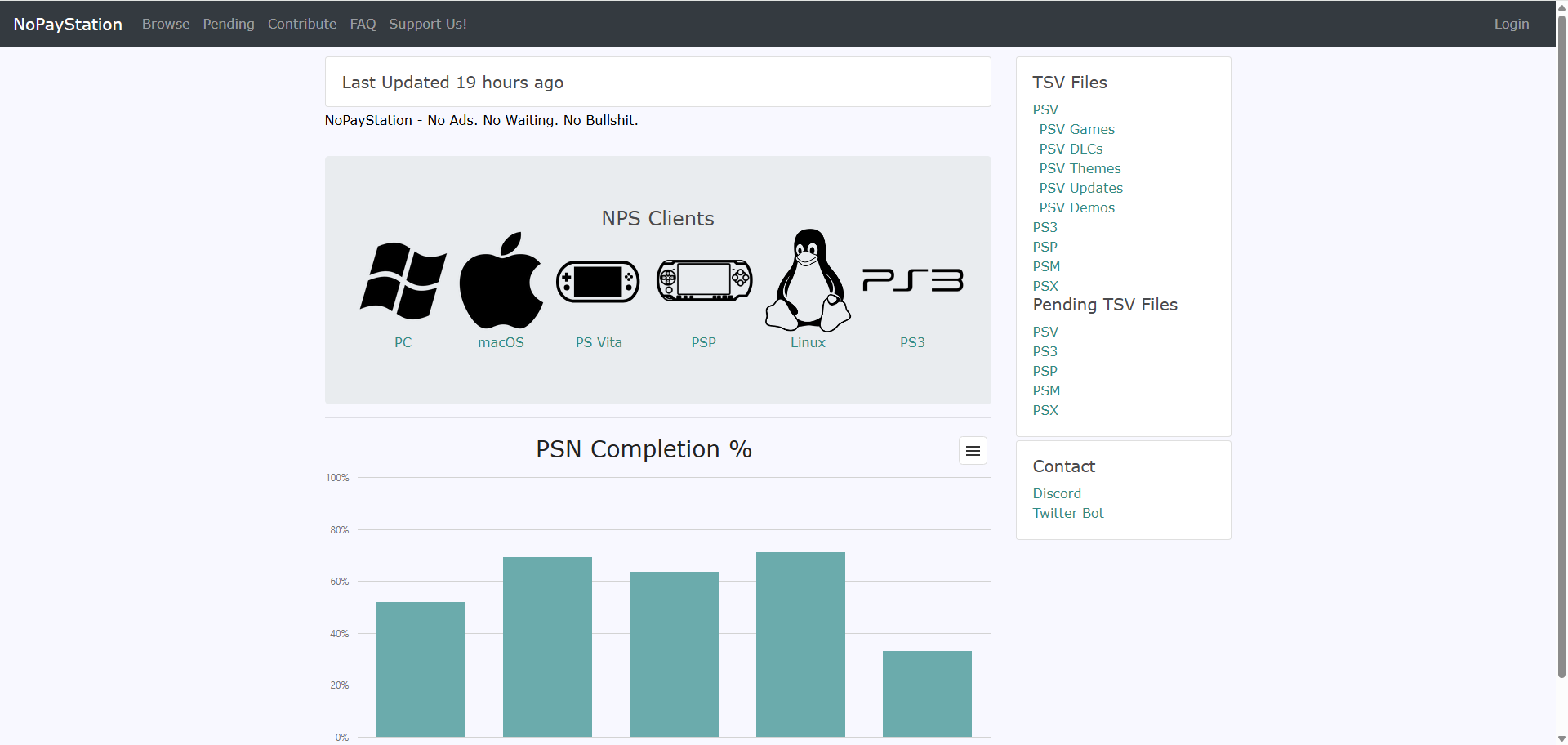Click the first chart bar, just above 50%

[x=421, y=670]
